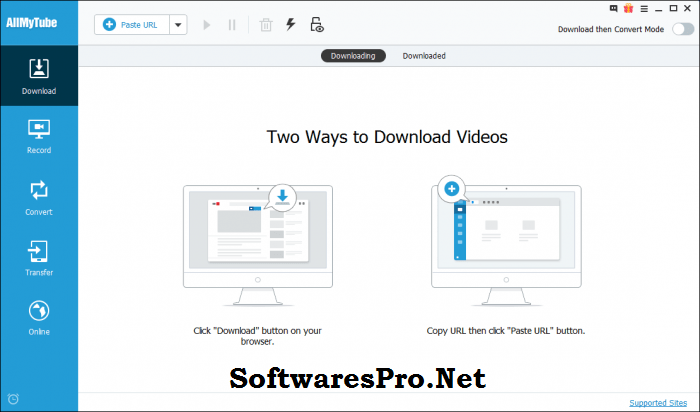Viewport: 700px width, 412px height.
Task: Click the Paste URL button
Action: (x=132, y=25)
